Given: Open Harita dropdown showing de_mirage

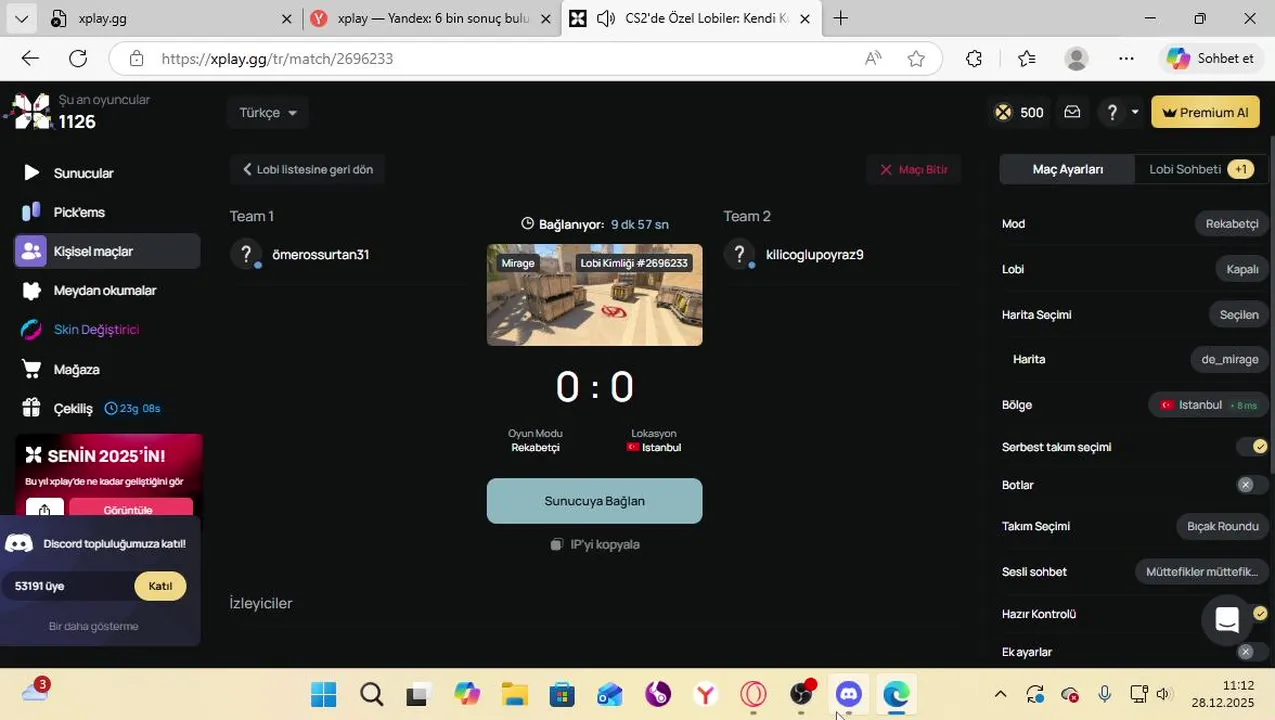Looking at the screenshot, I should [1230, 359].
